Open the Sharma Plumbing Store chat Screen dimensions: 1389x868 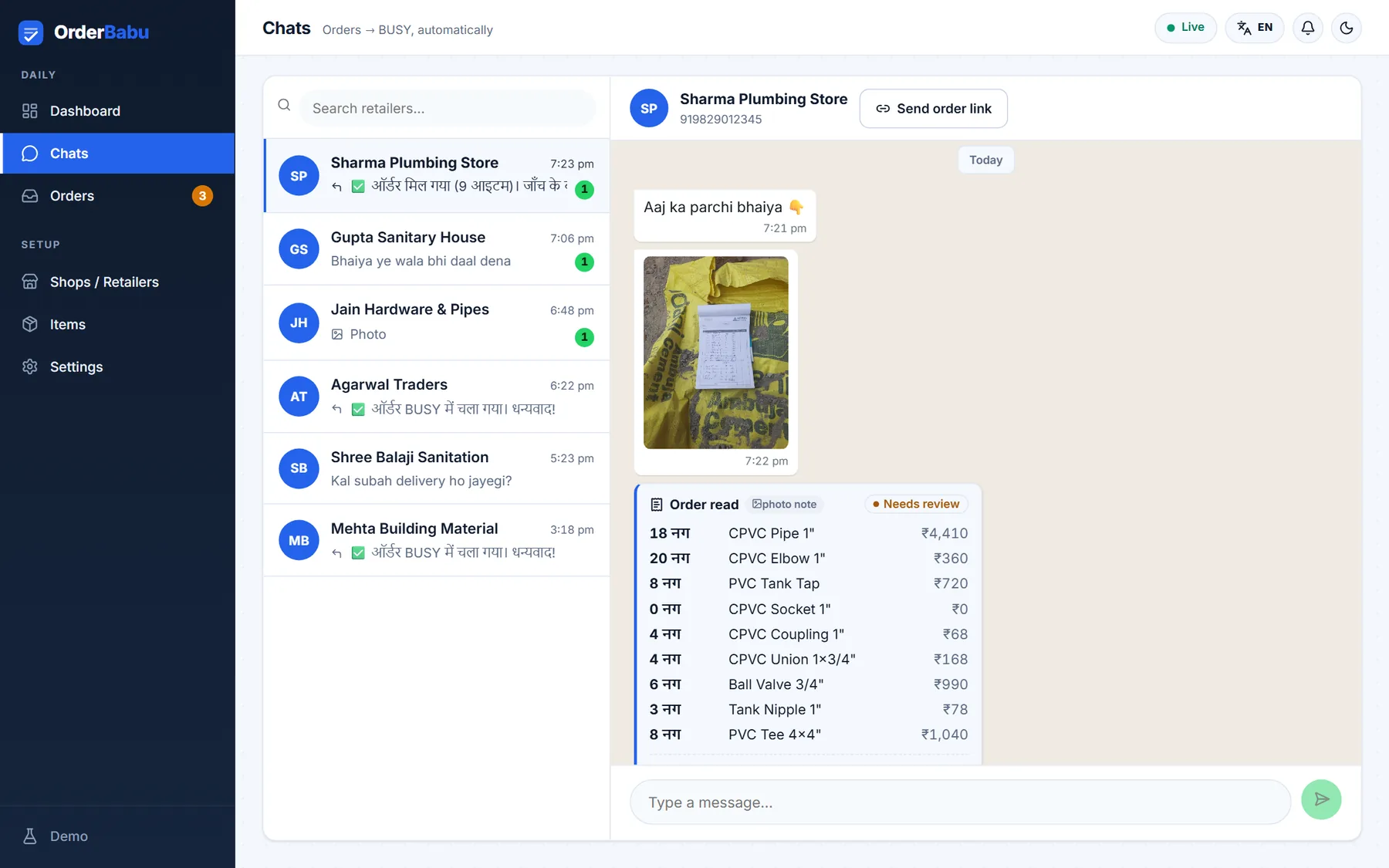[x=437, y=176]
